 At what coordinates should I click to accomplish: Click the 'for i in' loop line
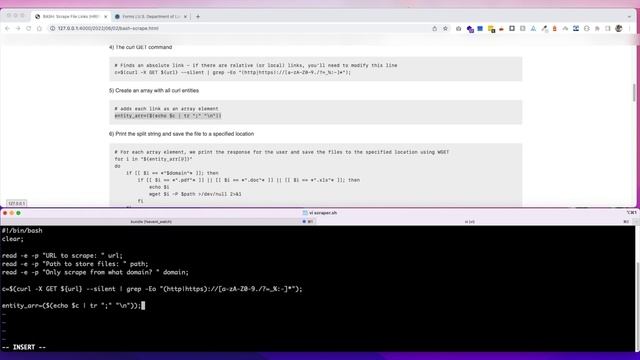pyautogui.click(x=153, y=159)
